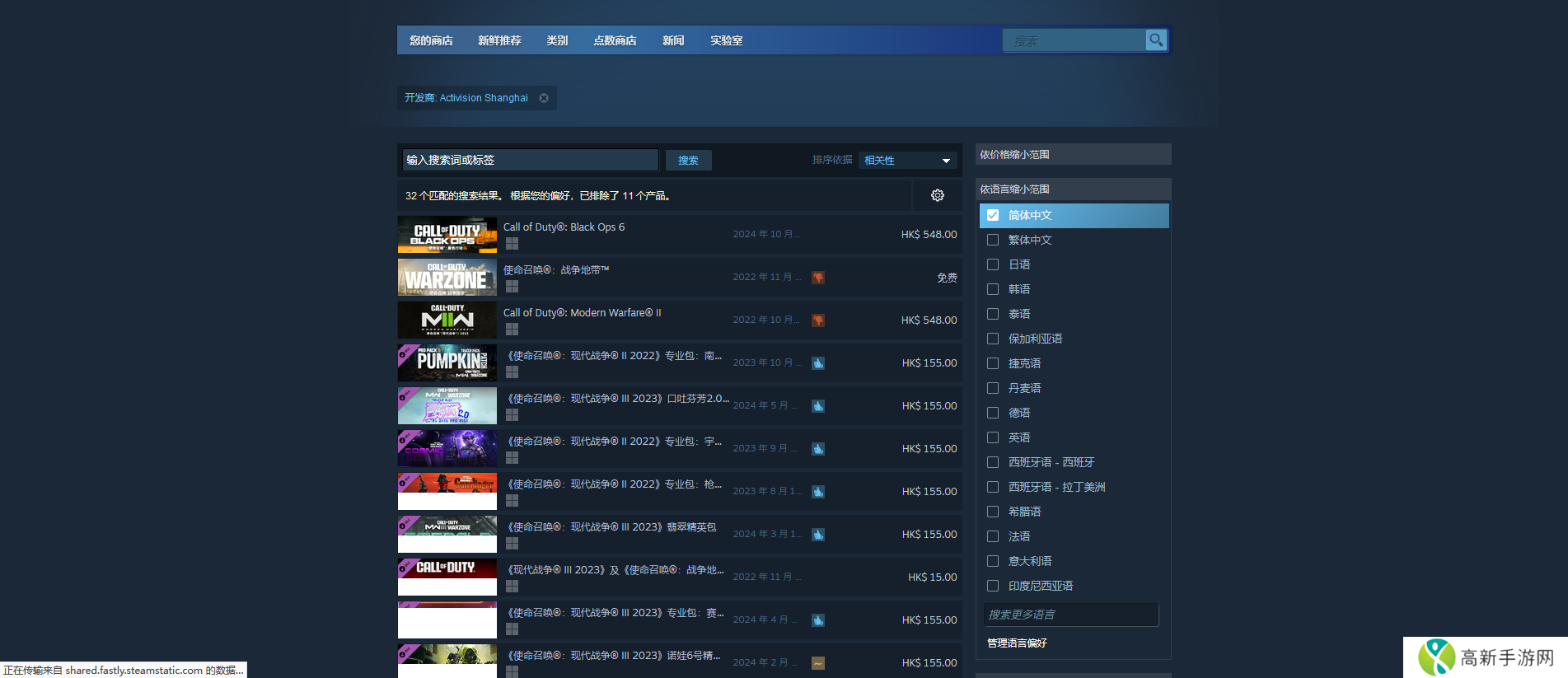Open the 新鲜推荐 store menu
The width and height of the screenshot is (1568, 678).
(x=499, y=40)
